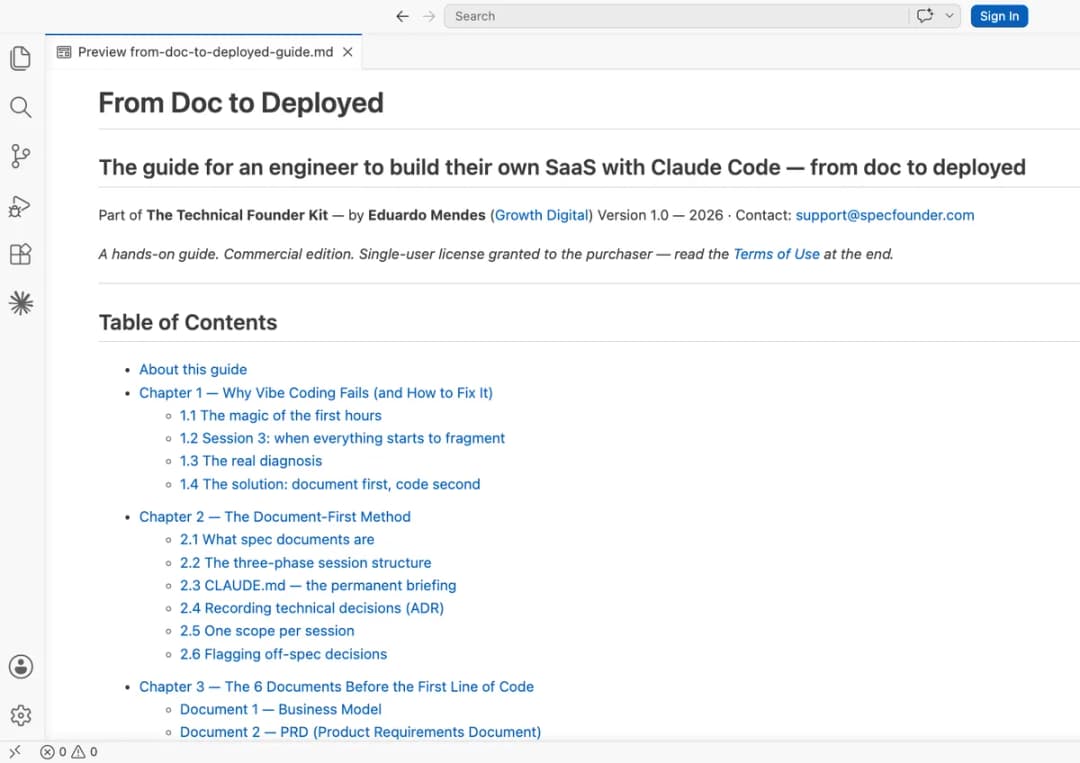Click the Table of Contents heading

pos(188,322)
